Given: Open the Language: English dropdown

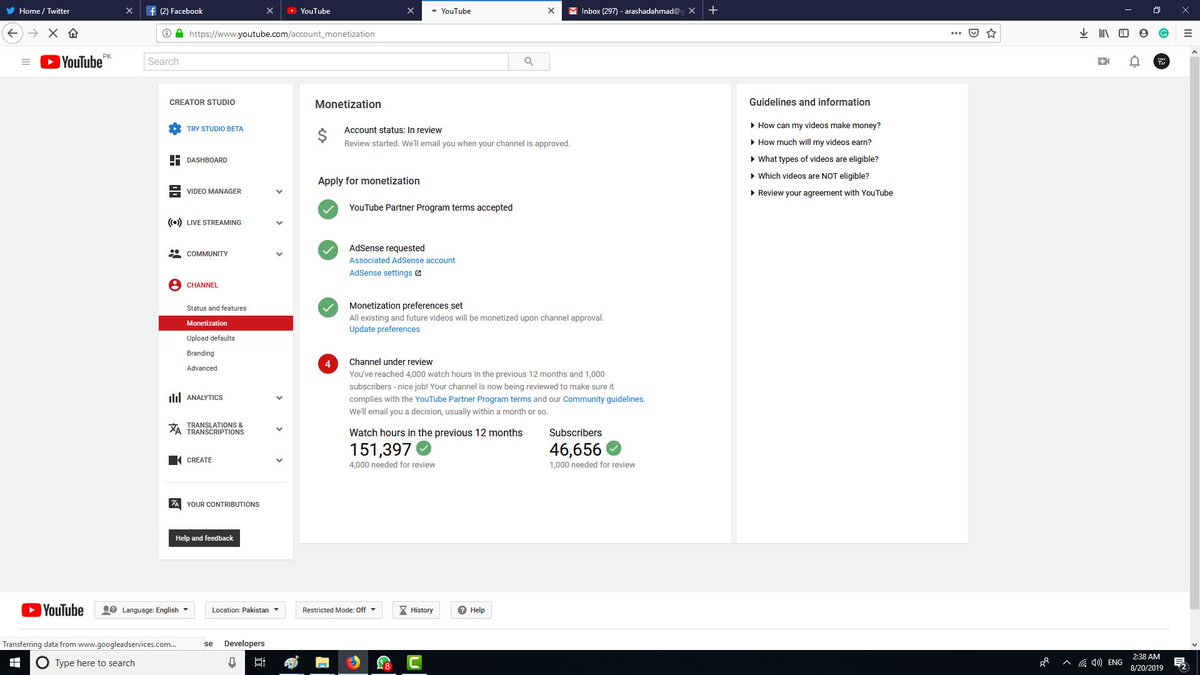Looking at the screenshot, I should pos(146,610).
